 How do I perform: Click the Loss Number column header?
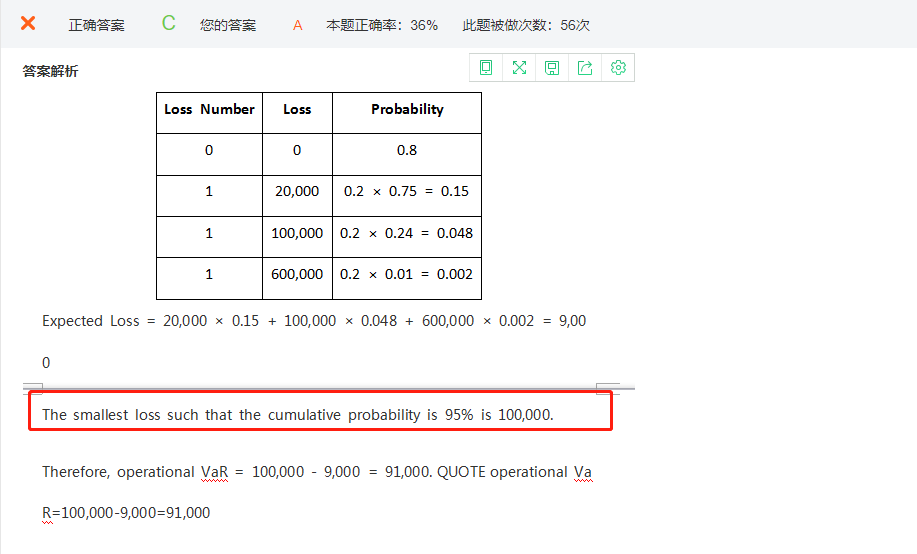pos(209,110)
